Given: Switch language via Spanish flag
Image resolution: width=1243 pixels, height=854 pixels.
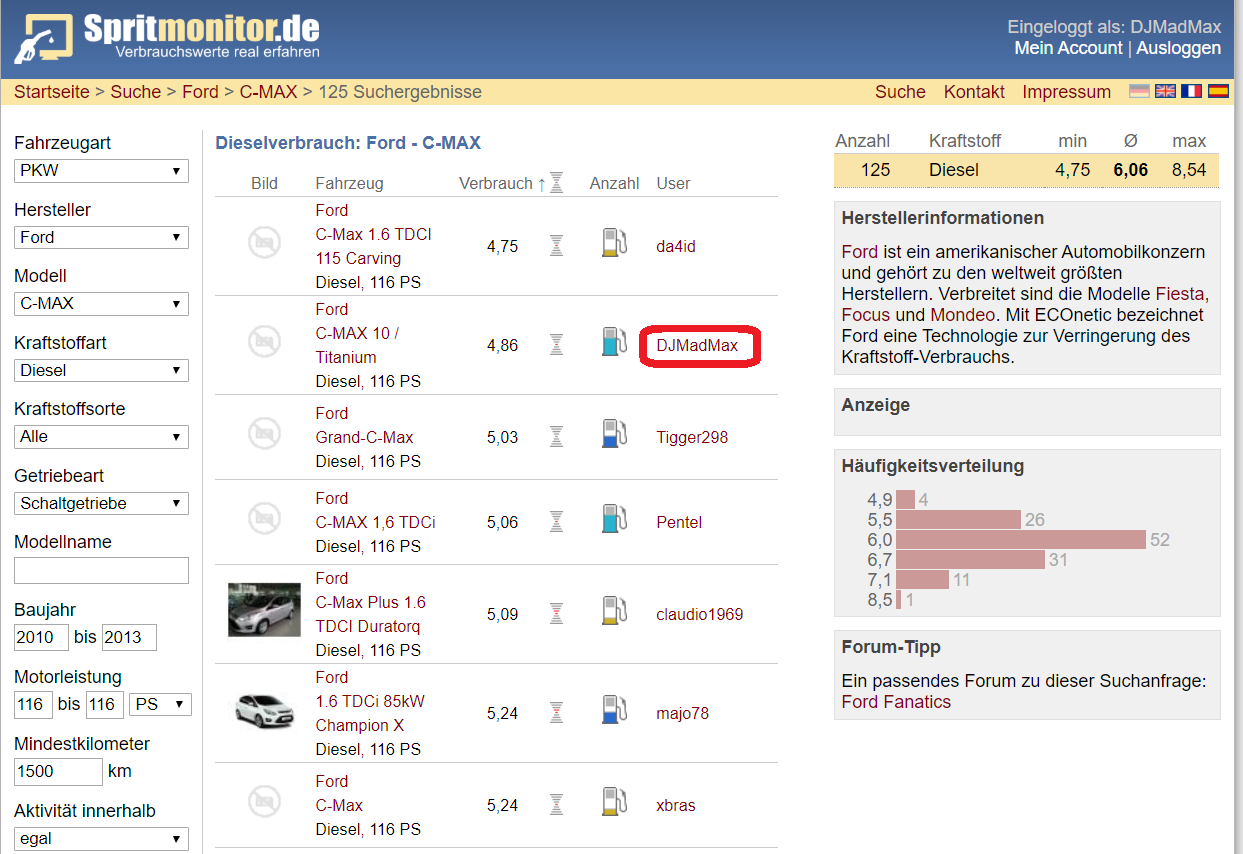Looking at the screenshot, I should click(1218, 91).
